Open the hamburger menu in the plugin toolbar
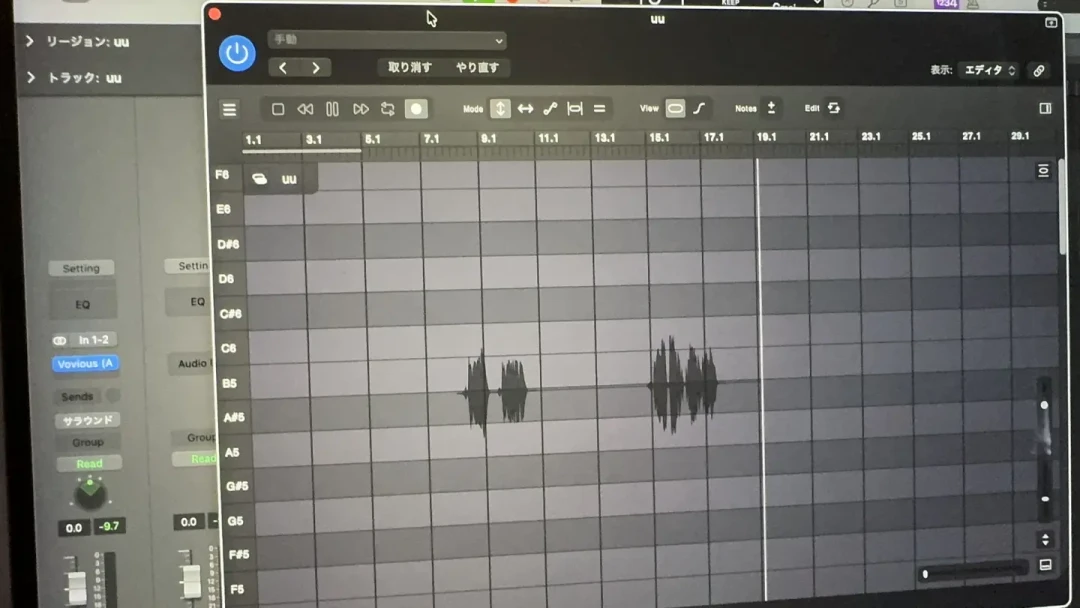This screenshot has height=608, width=1080. point(229,109)
